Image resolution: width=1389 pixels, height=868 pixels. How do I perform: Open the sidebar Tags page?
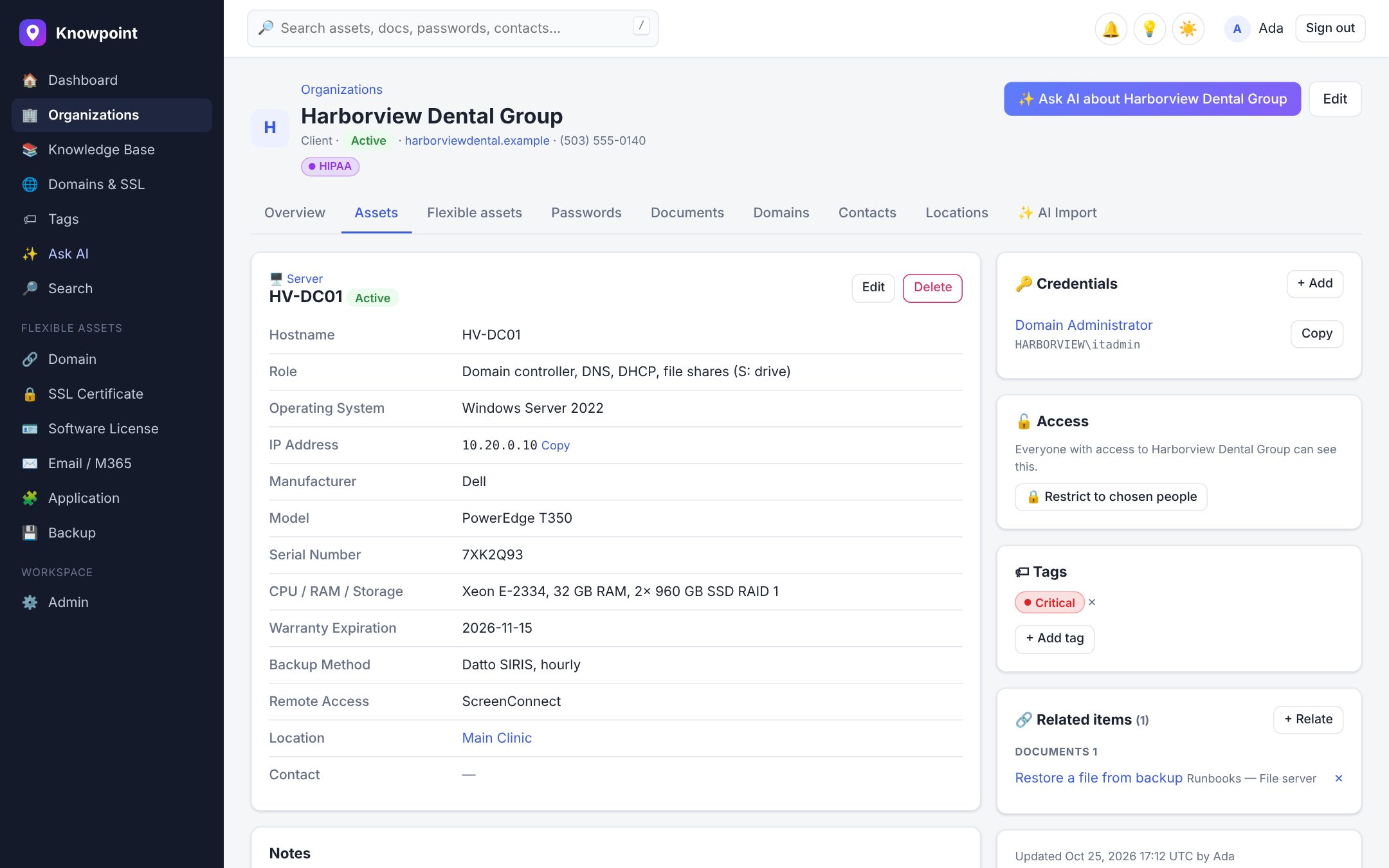pyautogui.click(x=112, y=219)
